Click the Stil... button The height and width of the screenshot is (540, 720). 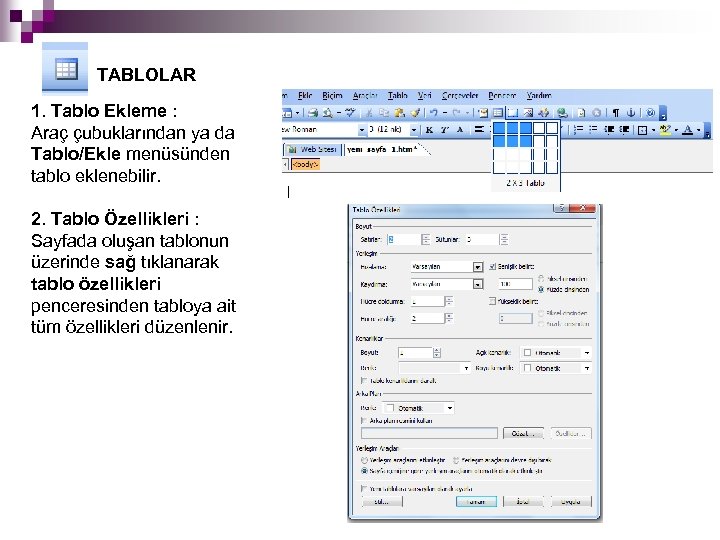pyautogui.click(x=382, y=501)
